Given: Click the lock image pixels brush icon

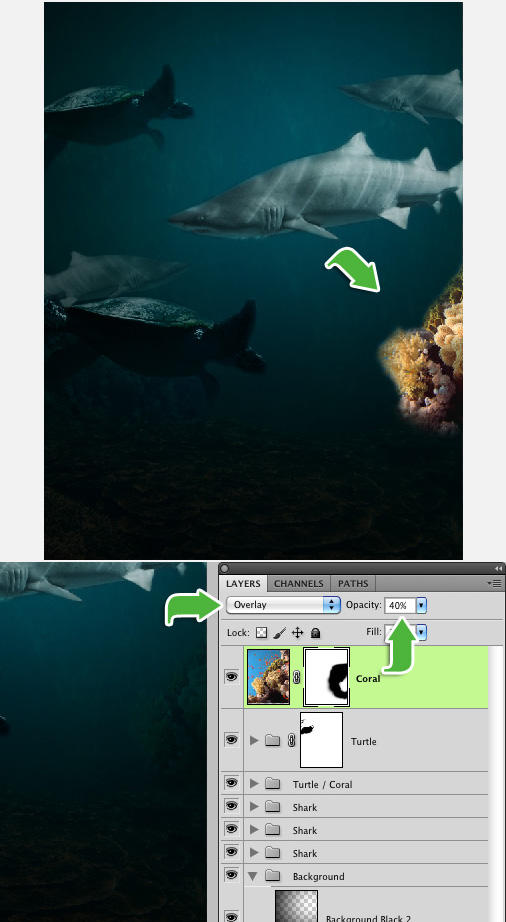Looking at the screenshot, I should pos(280,633).
